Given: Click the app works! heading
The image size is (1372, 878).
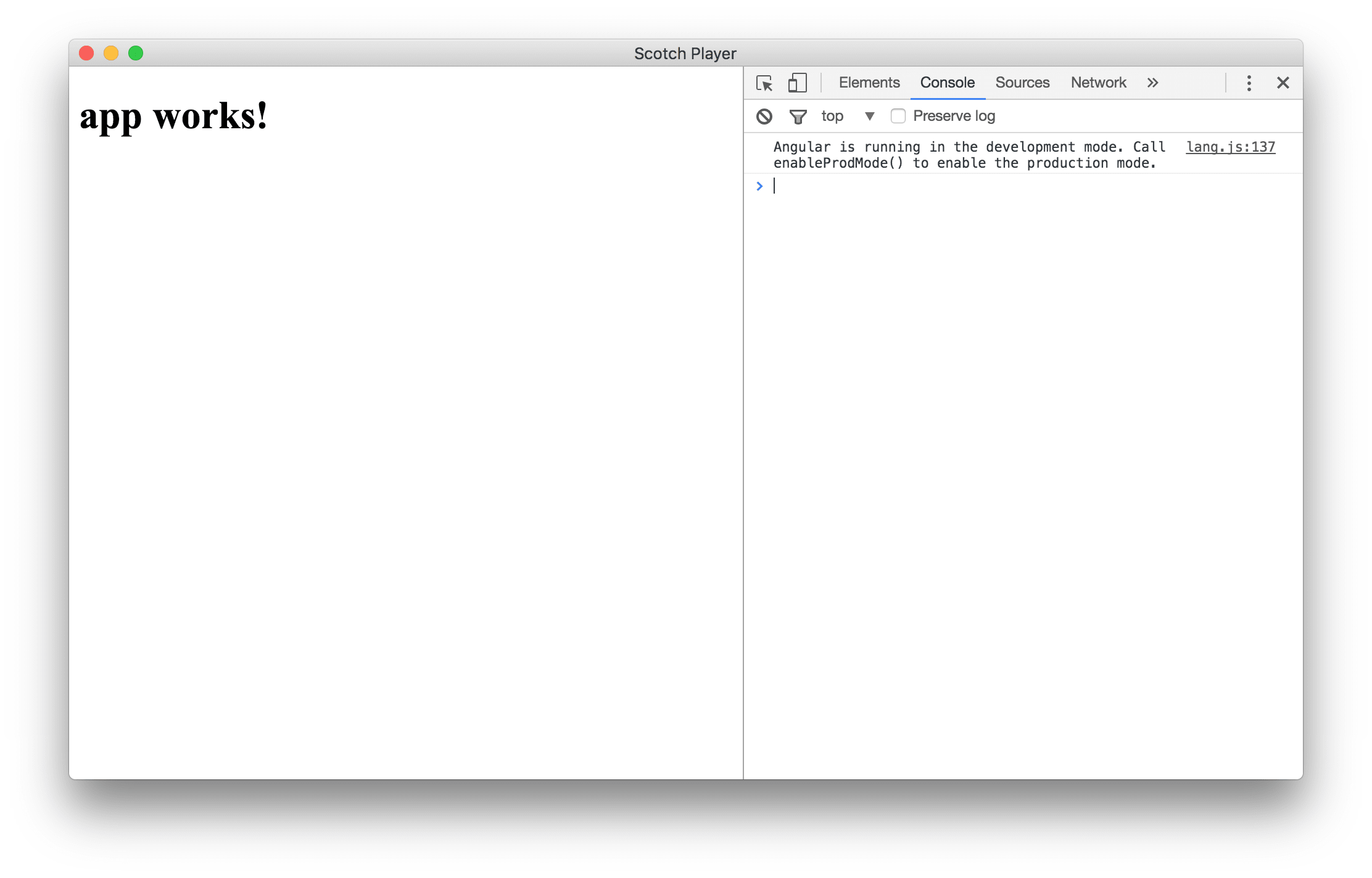Looking at the screenshot, I should point(173,117).
